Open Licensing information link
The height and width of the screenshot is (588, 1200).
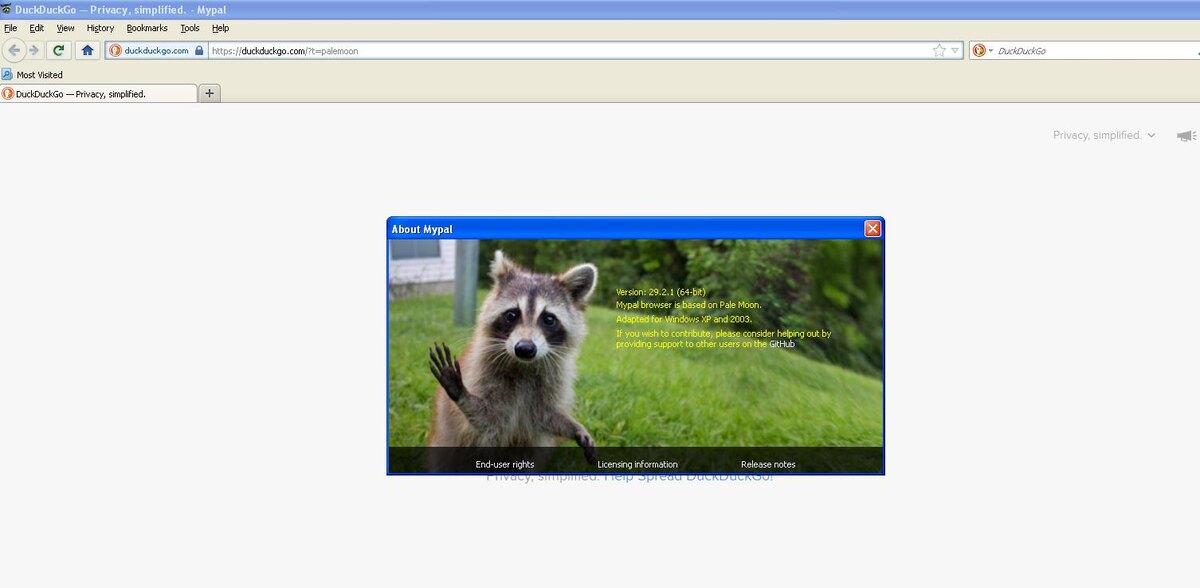click(638, 464)
